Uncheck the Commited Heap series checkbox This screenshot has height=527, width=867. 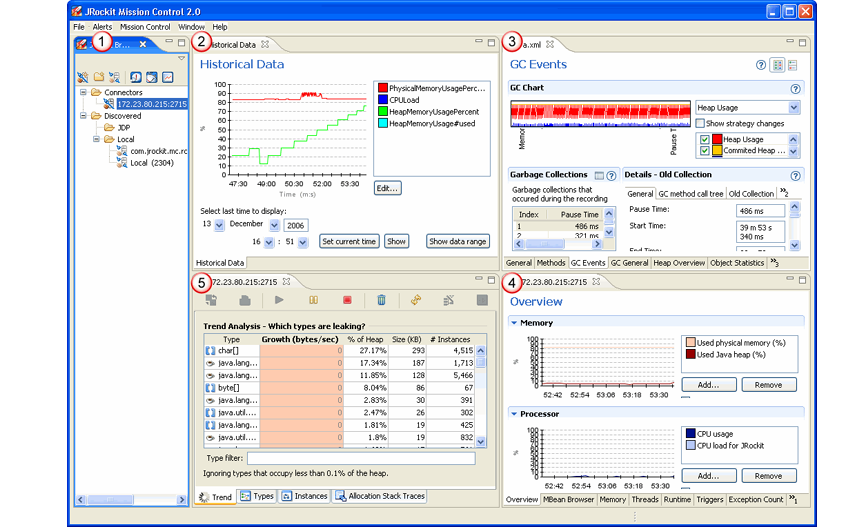pyautogui.click(x=704, y=150)
